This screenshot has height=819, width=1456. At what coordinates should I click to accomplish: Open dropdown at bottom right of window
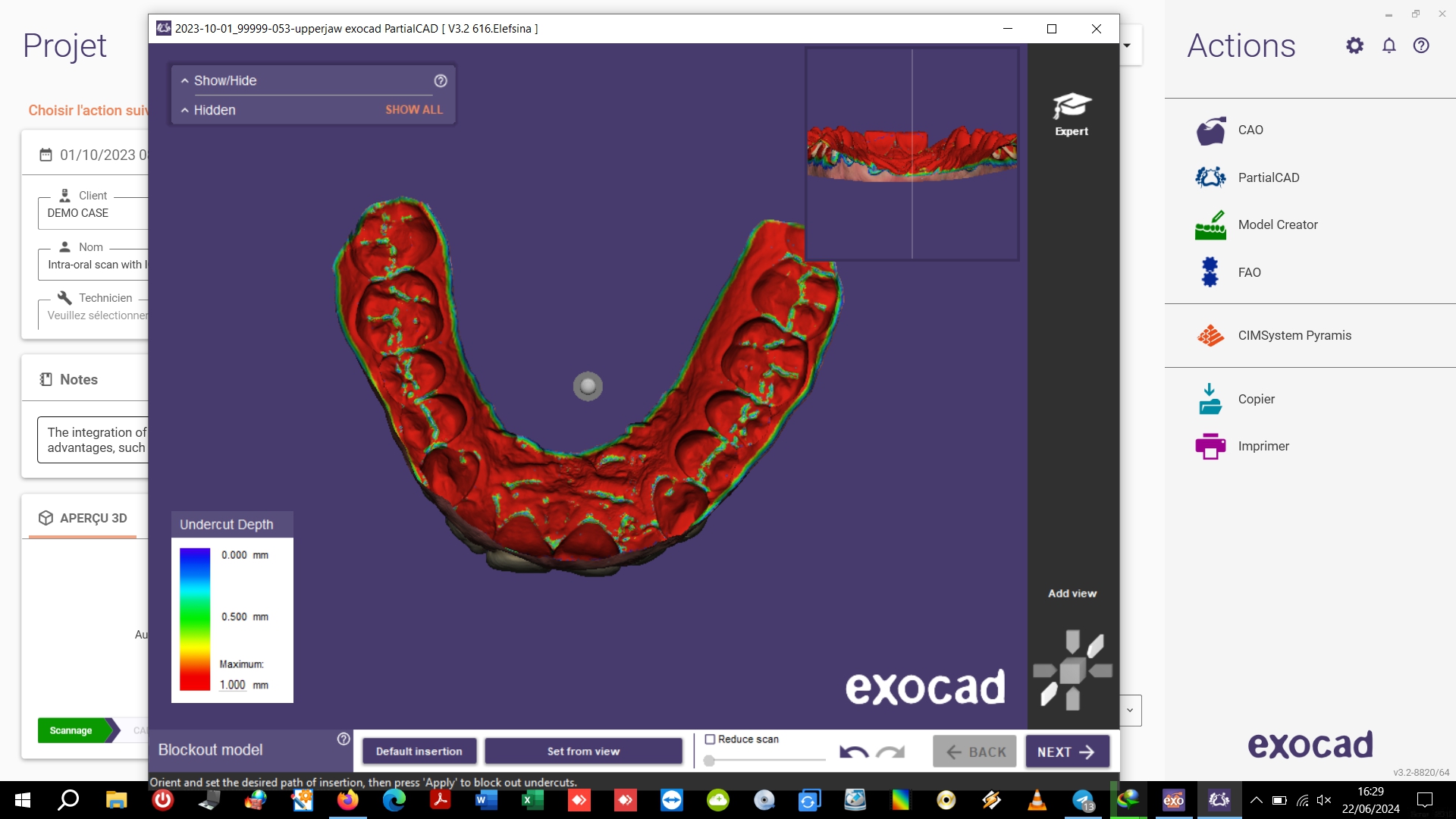(x=1130, y=711)
